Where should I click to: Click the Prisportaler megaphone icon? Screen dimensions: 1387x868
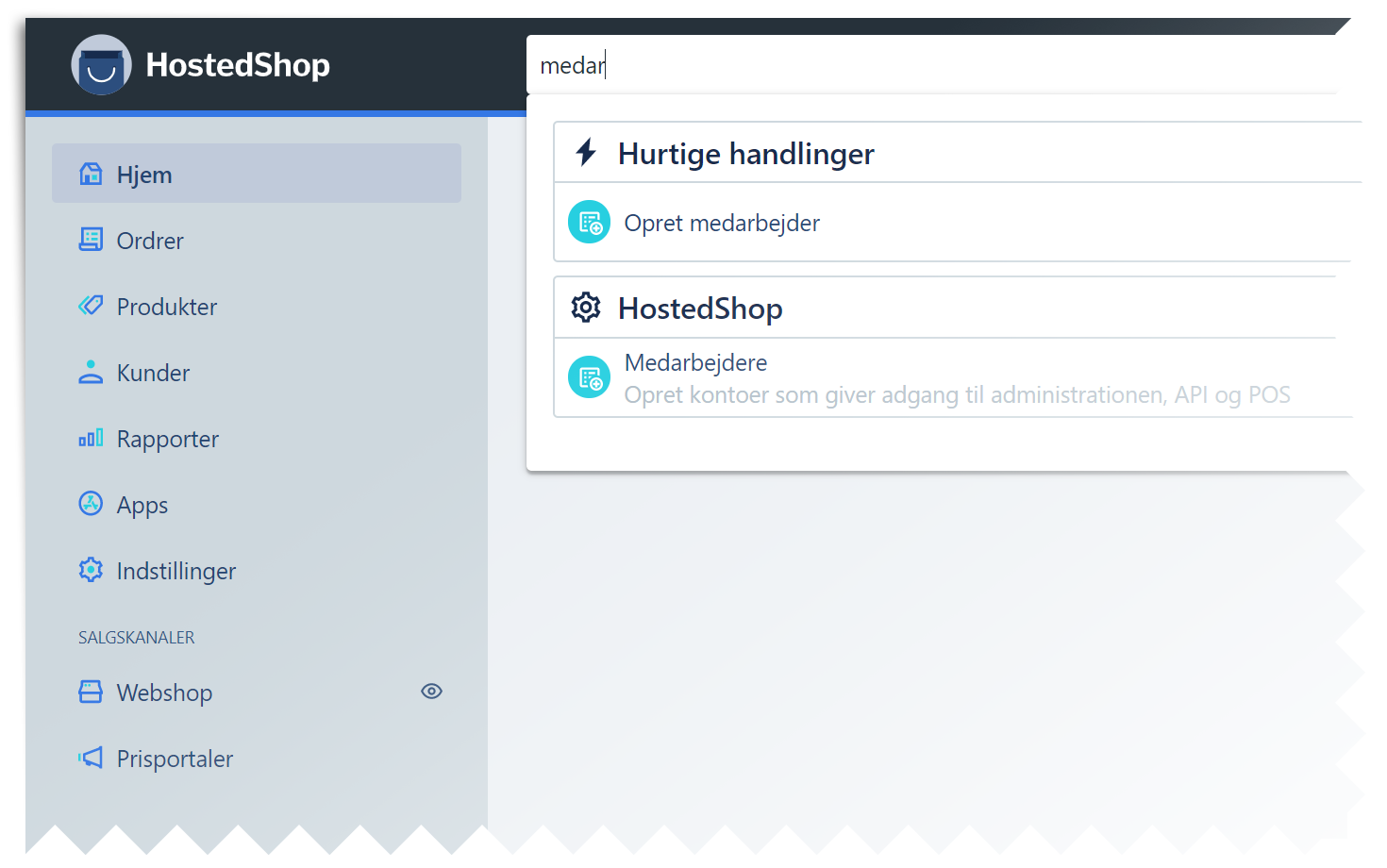[x=91, y=758]
